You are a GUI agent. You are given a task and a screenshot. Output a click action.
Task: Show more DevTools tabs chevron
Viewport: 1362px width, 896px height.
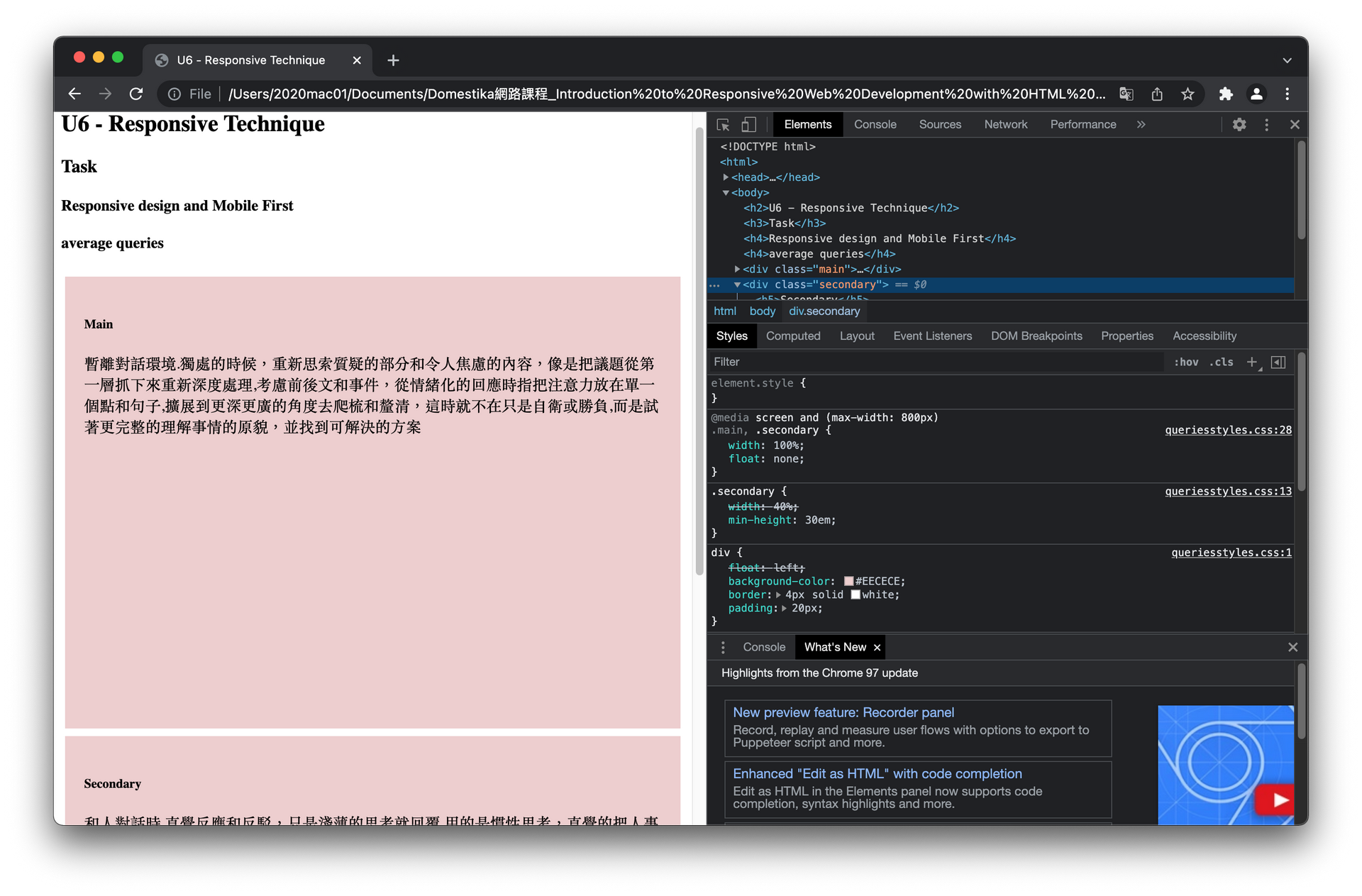(x=1141, y=125)
